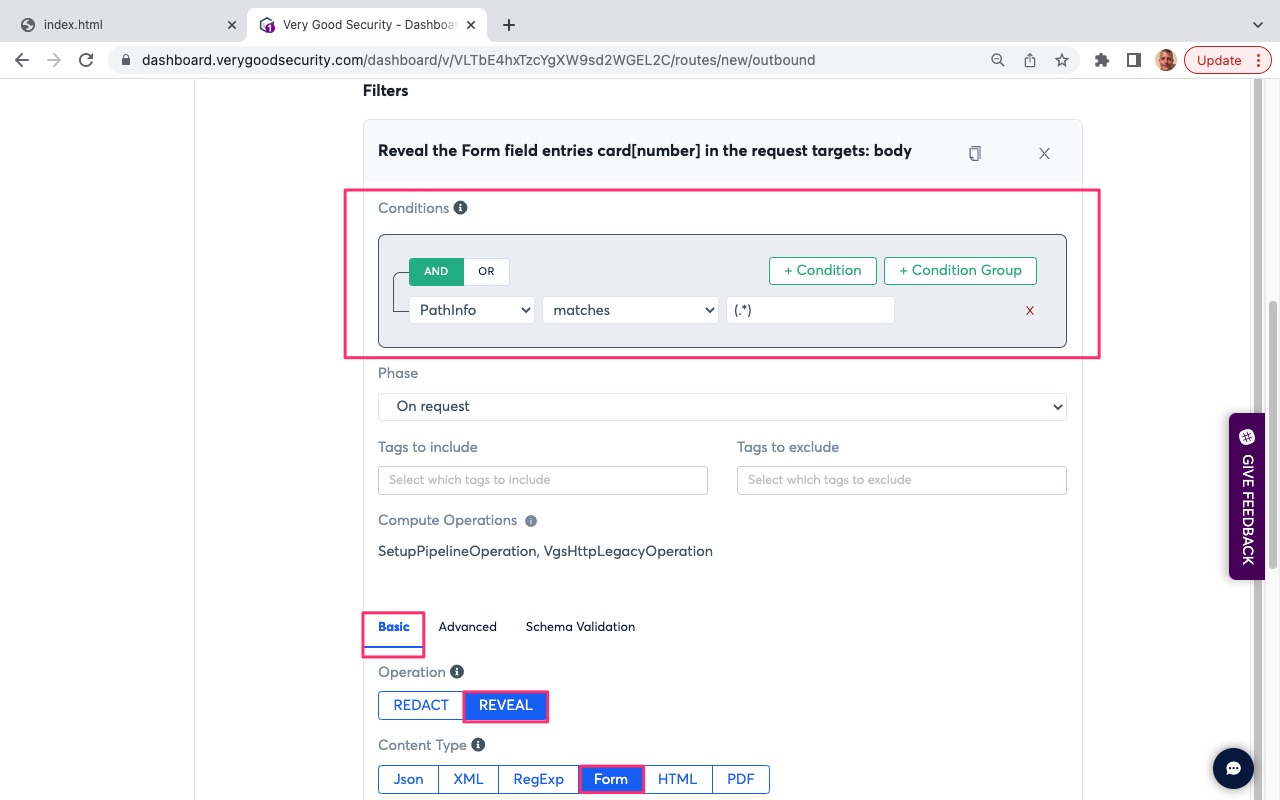Remove filter with the X icon
The width and height of the screenshot is (1280, 800).
point(1044,153)
